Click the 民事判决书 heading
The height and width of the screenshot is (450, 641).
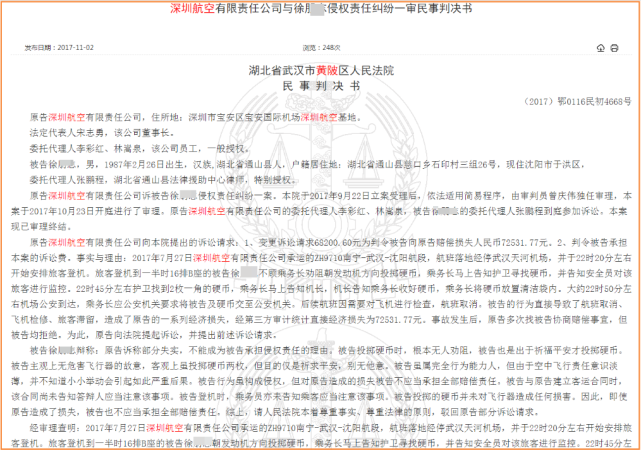(321, 86)
